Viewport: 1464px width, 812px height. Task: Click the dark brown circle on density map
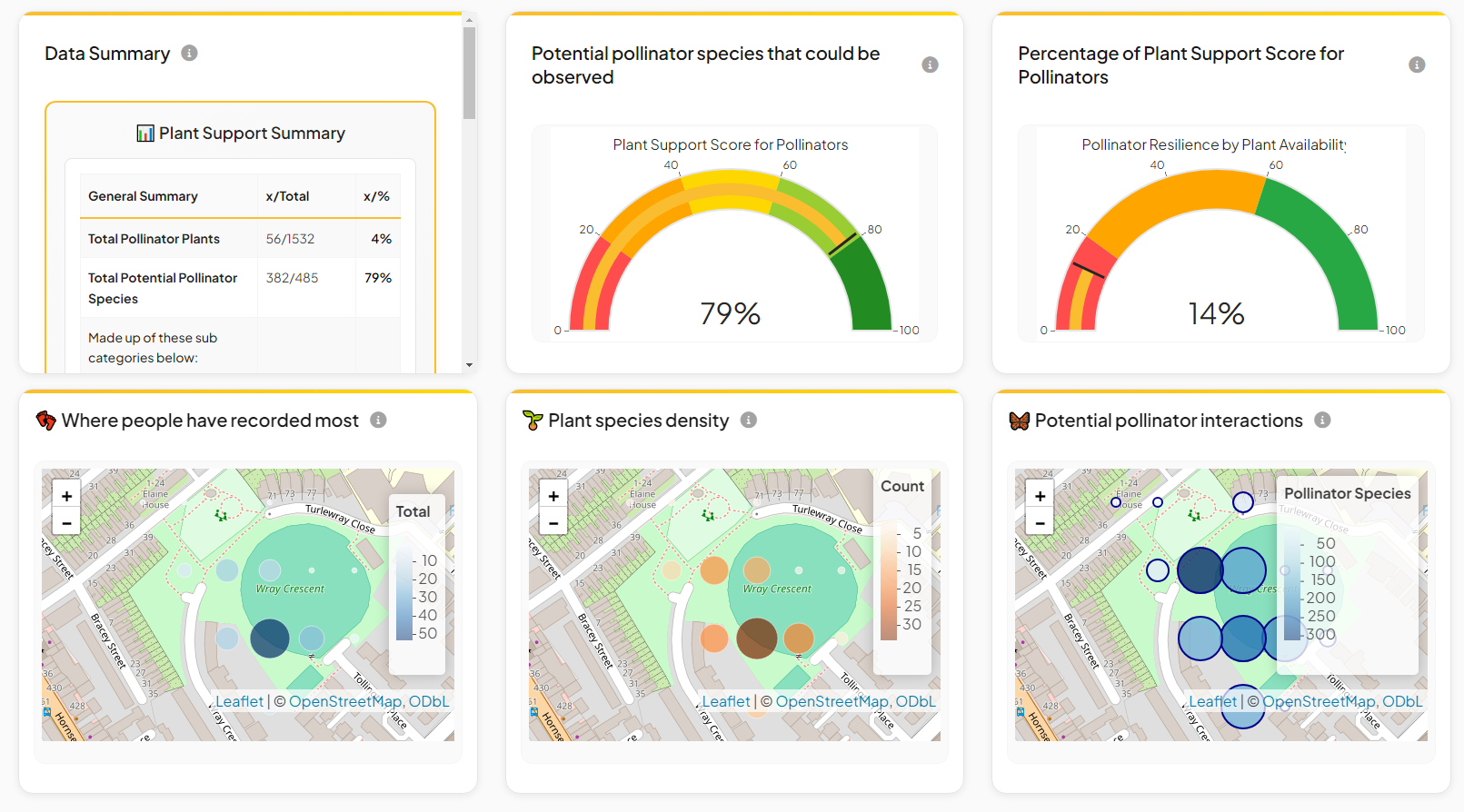[756, 638]
